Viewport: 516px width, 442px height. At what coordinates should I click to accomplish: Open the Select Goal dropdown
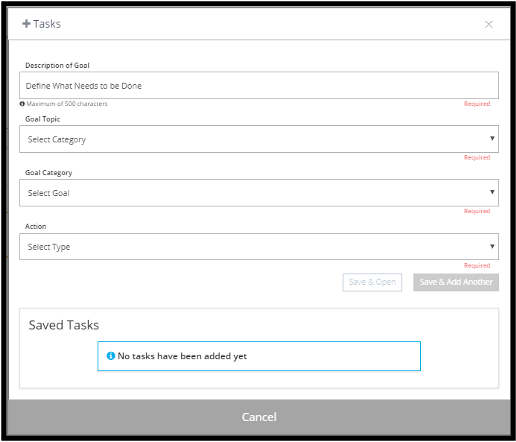[x=259, y=193]
